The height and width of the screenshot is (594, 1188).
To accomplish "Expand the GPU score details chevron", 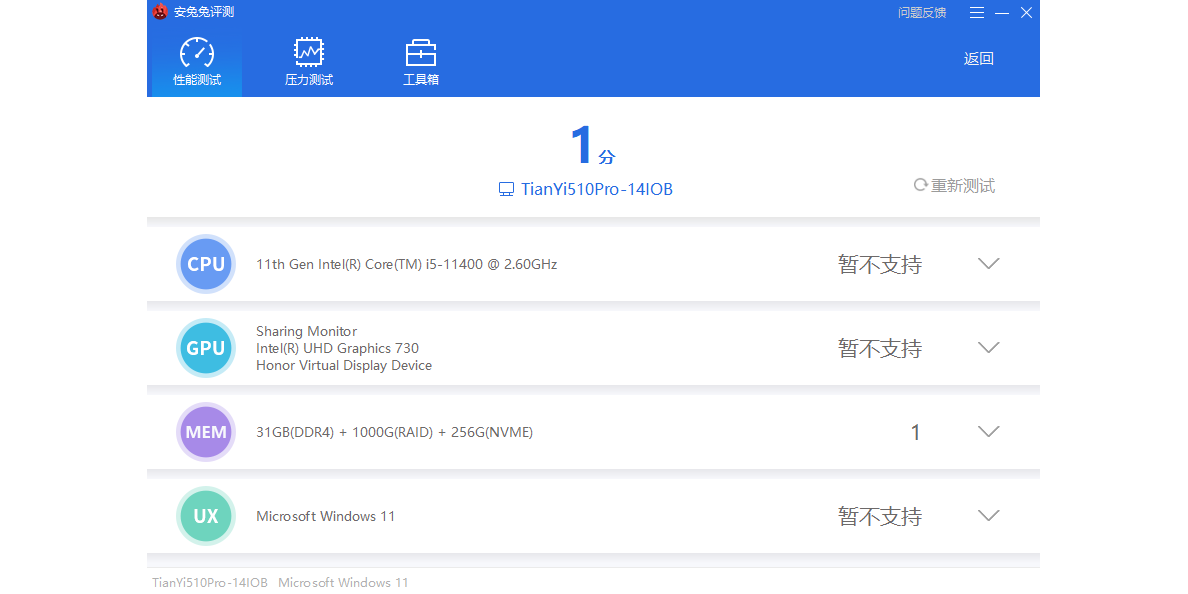I will (x=988, y=348).
